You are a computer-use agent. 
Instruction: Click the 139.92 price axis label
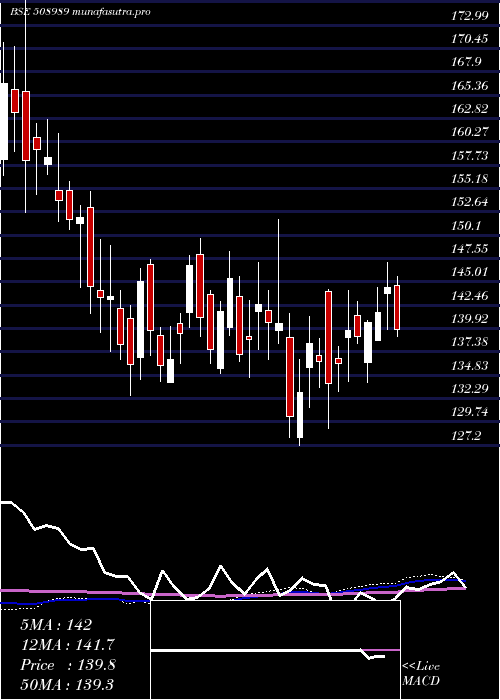click(x=470, y=318)
